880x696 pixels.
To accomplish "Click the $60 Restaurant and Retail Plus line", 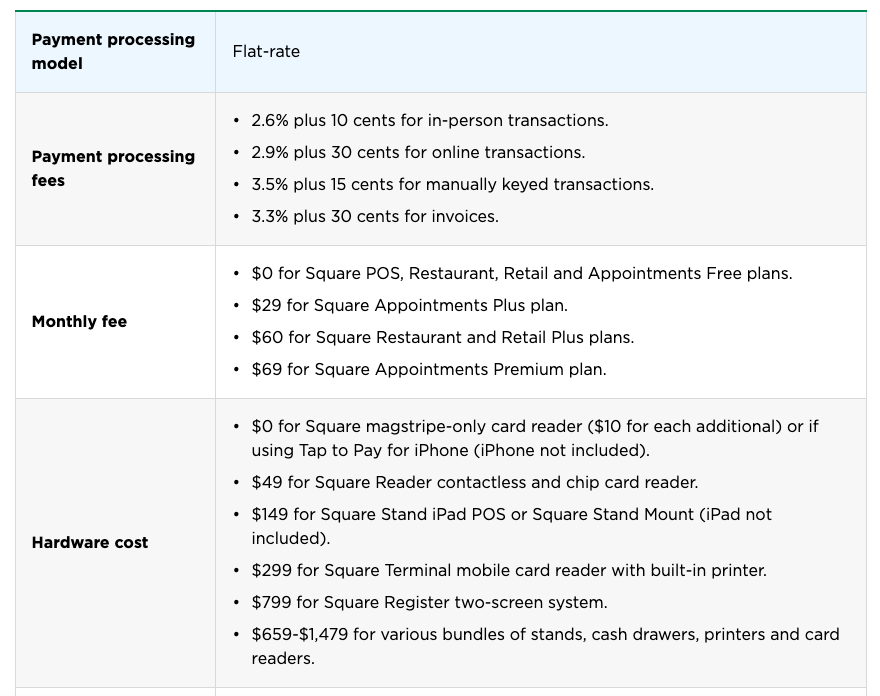I will point(443,337).
